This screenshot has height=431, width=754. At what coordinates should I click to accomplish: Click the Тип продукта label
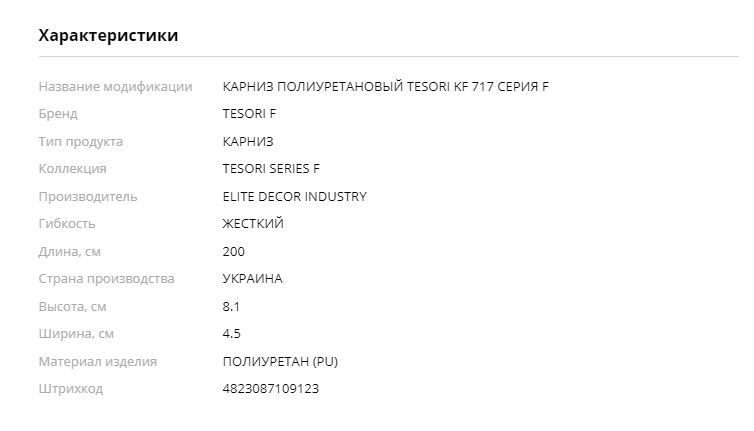(x=81, y=142)
